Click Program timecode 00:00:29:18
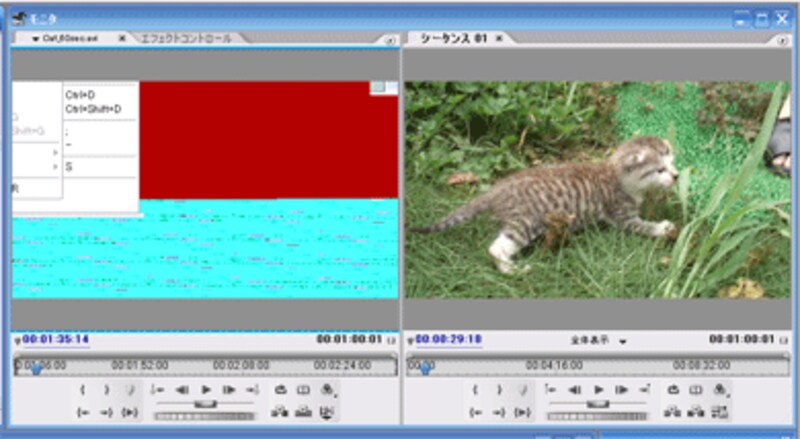Viewport: 800px width, 439px height. pyautogui.click(x=448, y=339)
